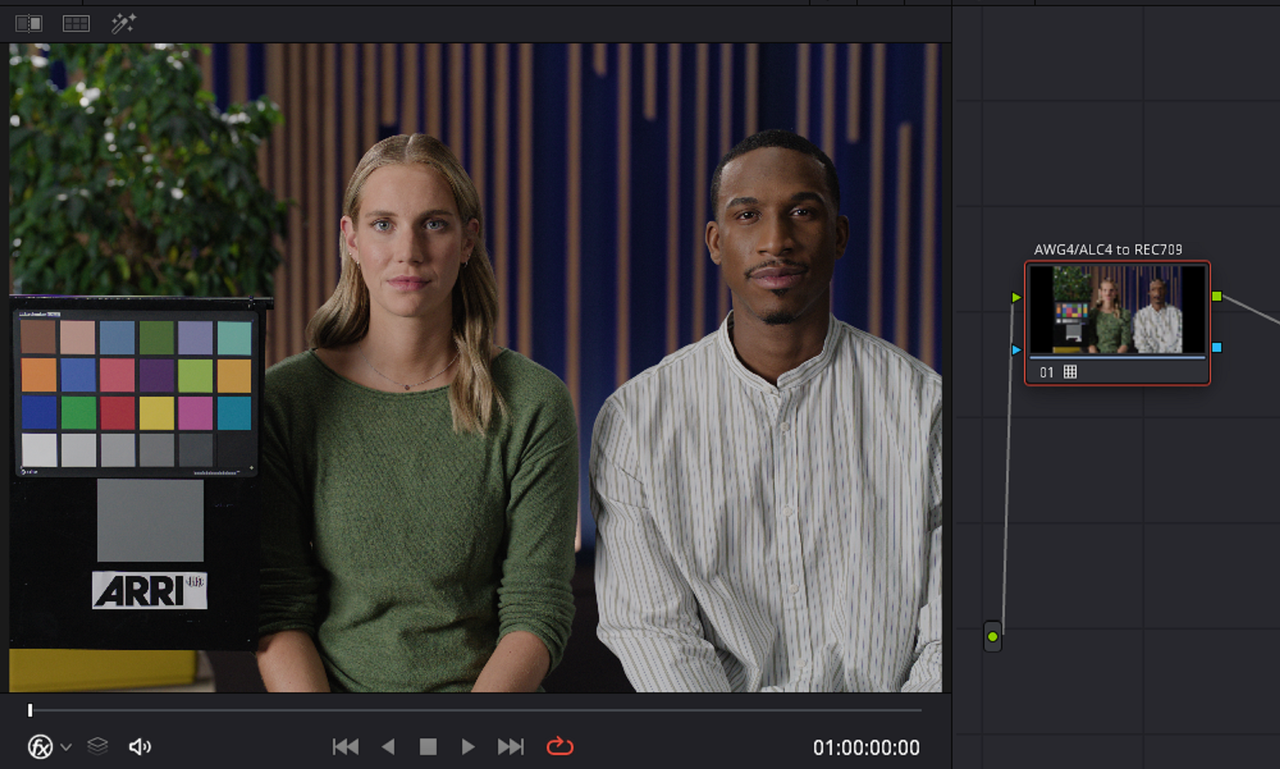Toggle the stacked layers unmix icon
Viewport: 1280px width, 769px height.
coord(97,746)
